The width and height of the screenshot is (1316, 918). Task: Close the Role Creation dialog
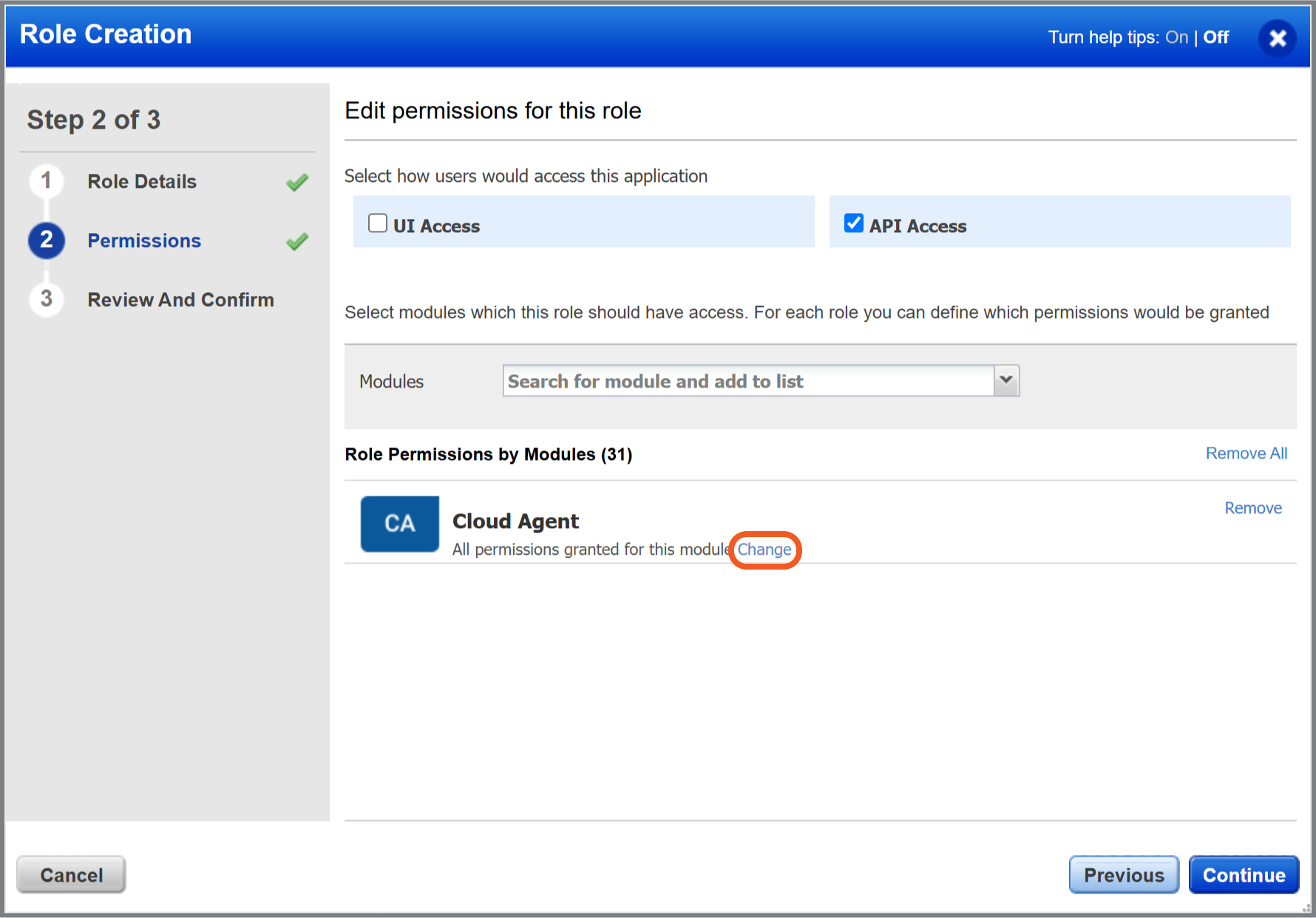(1277, 38)
